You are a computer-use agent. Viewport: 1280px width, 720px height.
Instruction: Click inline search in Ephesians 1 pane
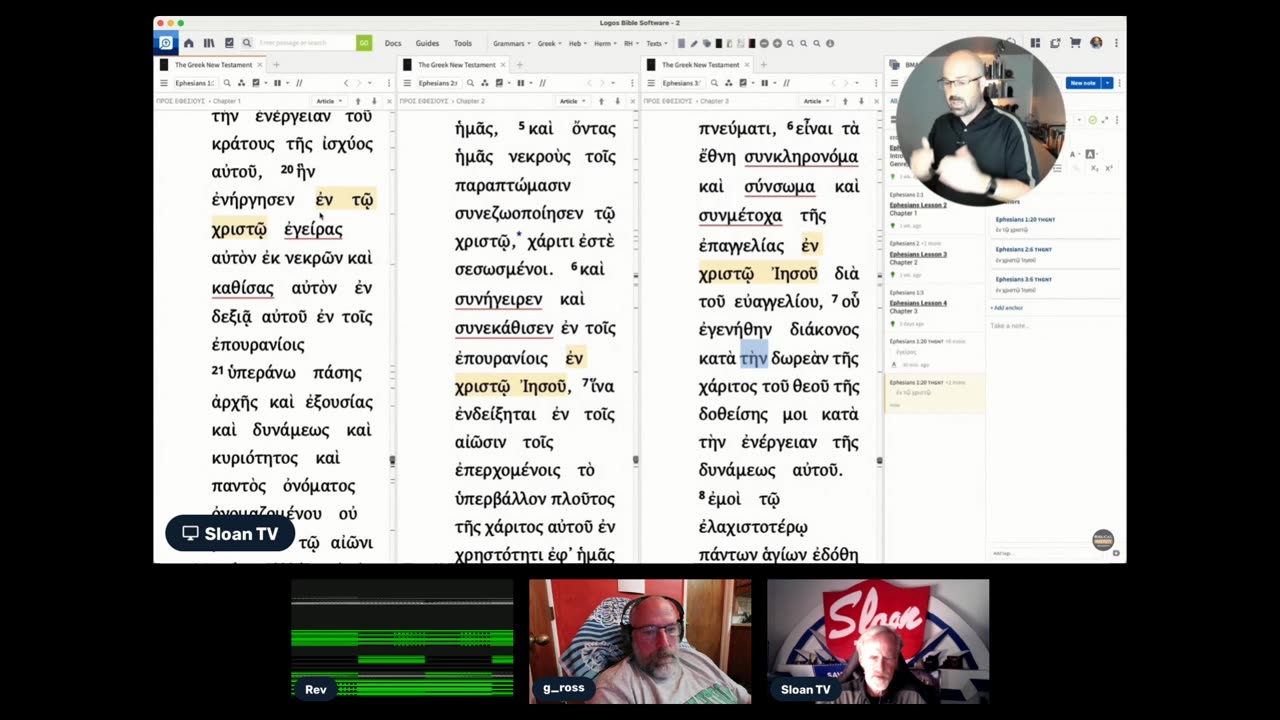tap(227, 83)
